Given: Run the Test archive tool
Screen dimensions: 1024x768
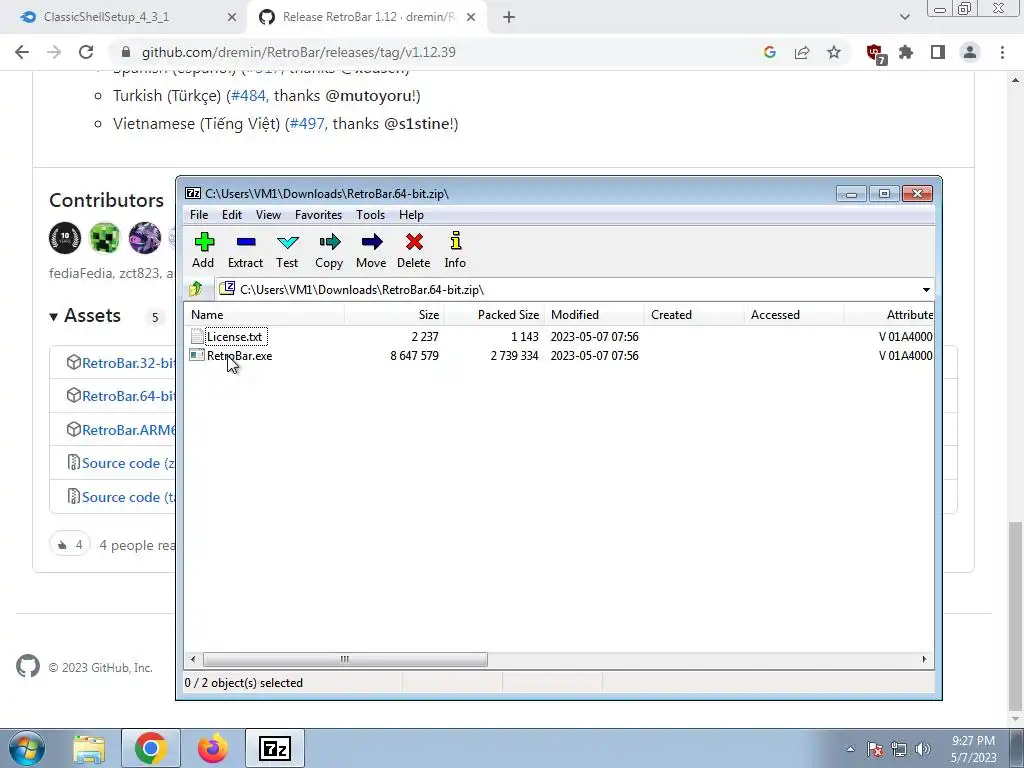Looking at the screenshot, I should 287,250.
